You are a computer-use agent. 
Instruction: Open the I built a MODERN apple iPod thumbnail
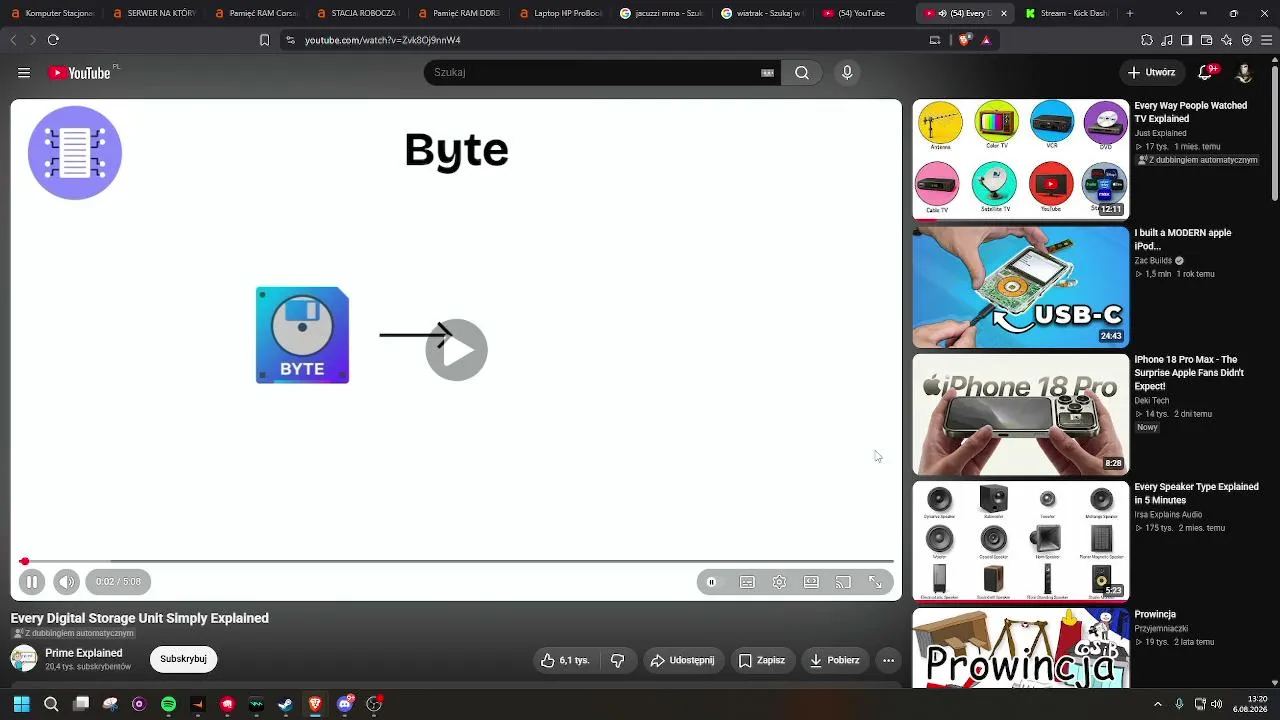(1021, 287)
